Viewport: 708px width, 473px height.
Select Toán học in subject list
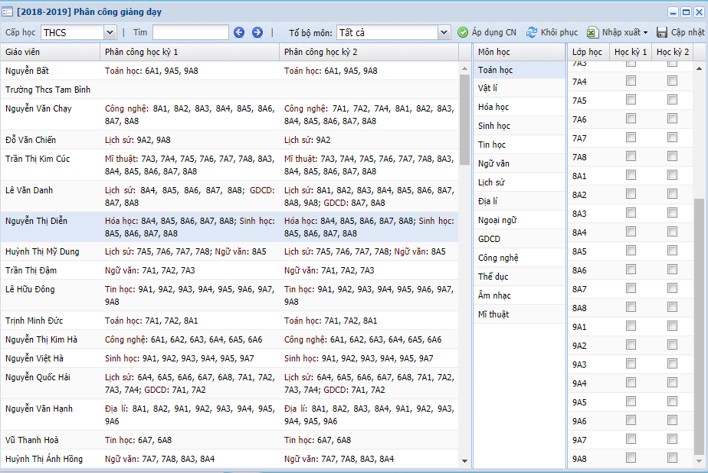[x=495, y=70]
